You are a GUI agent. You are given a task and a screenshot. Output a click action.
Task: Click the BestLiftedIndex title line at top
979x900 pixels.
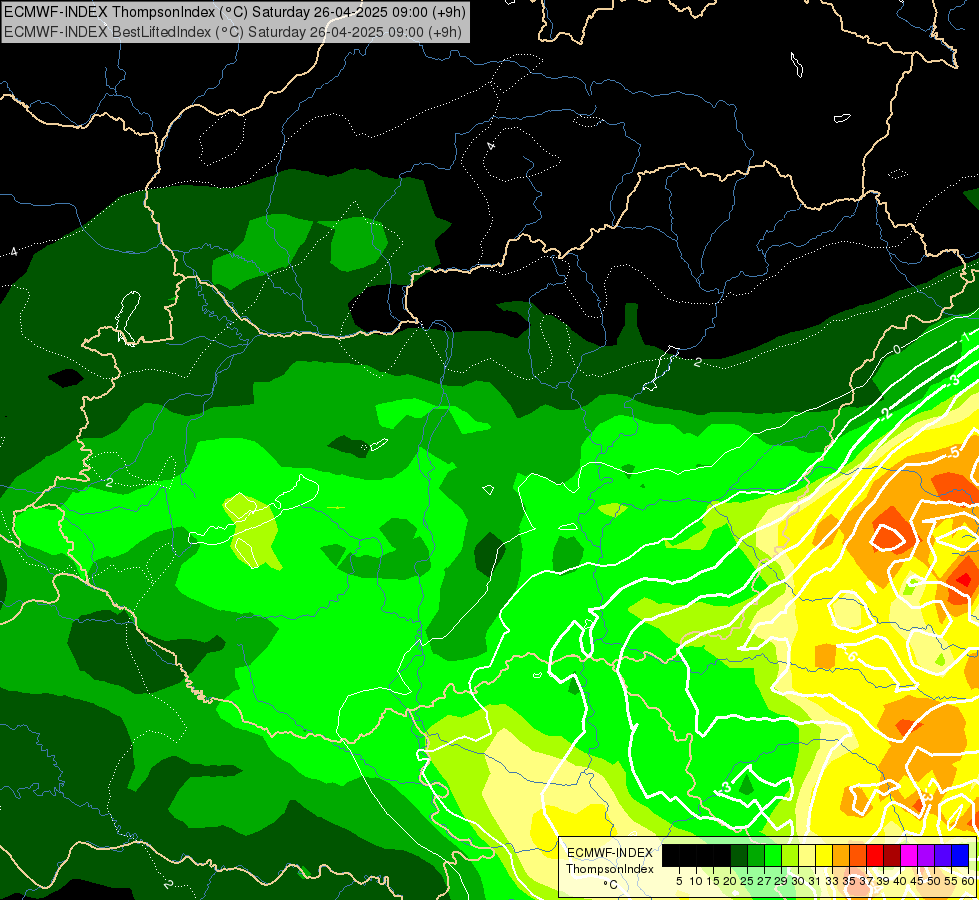[x=233, y=31]
